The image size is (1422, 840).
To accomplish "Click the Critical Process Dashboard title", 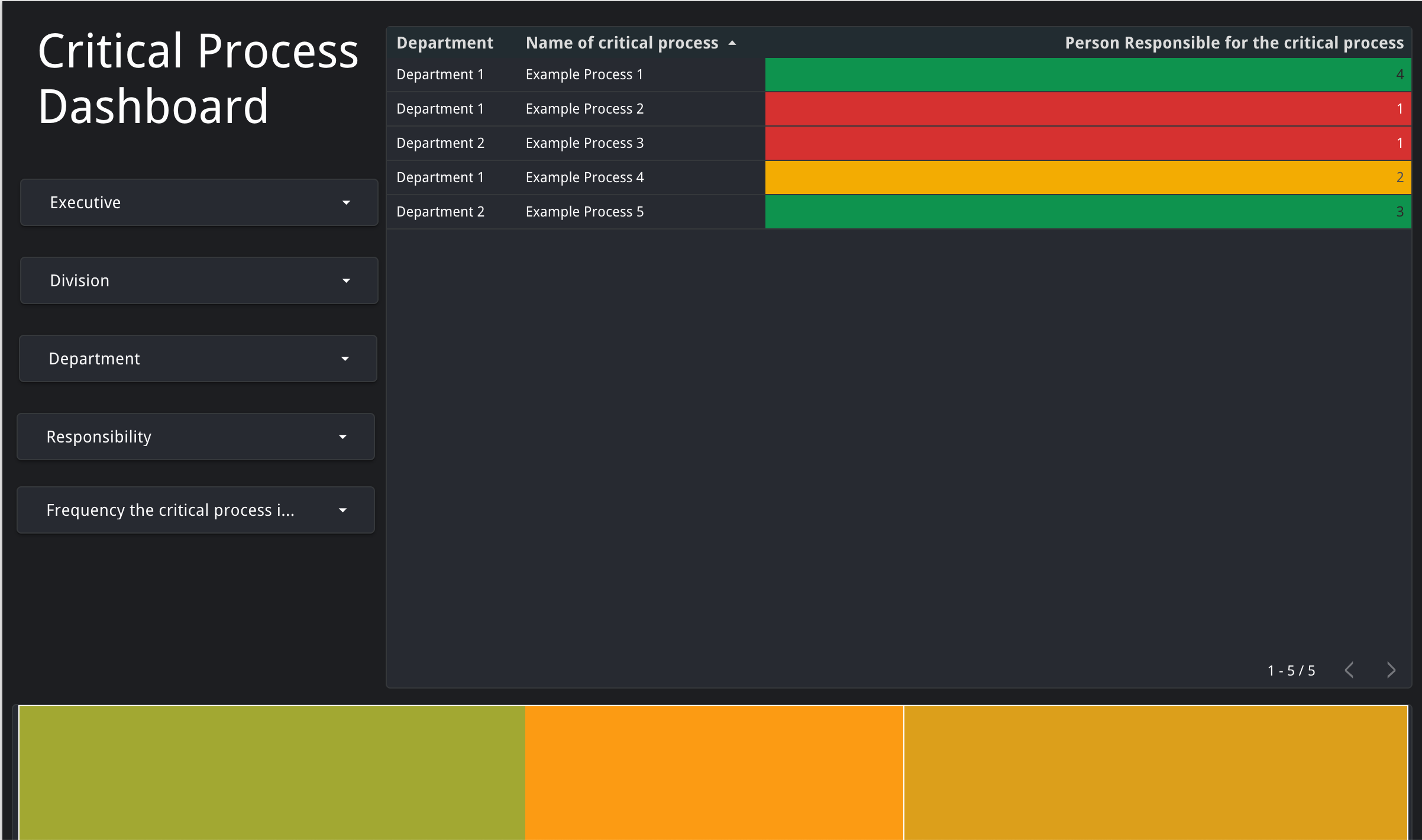I will (x=198, y=78).
